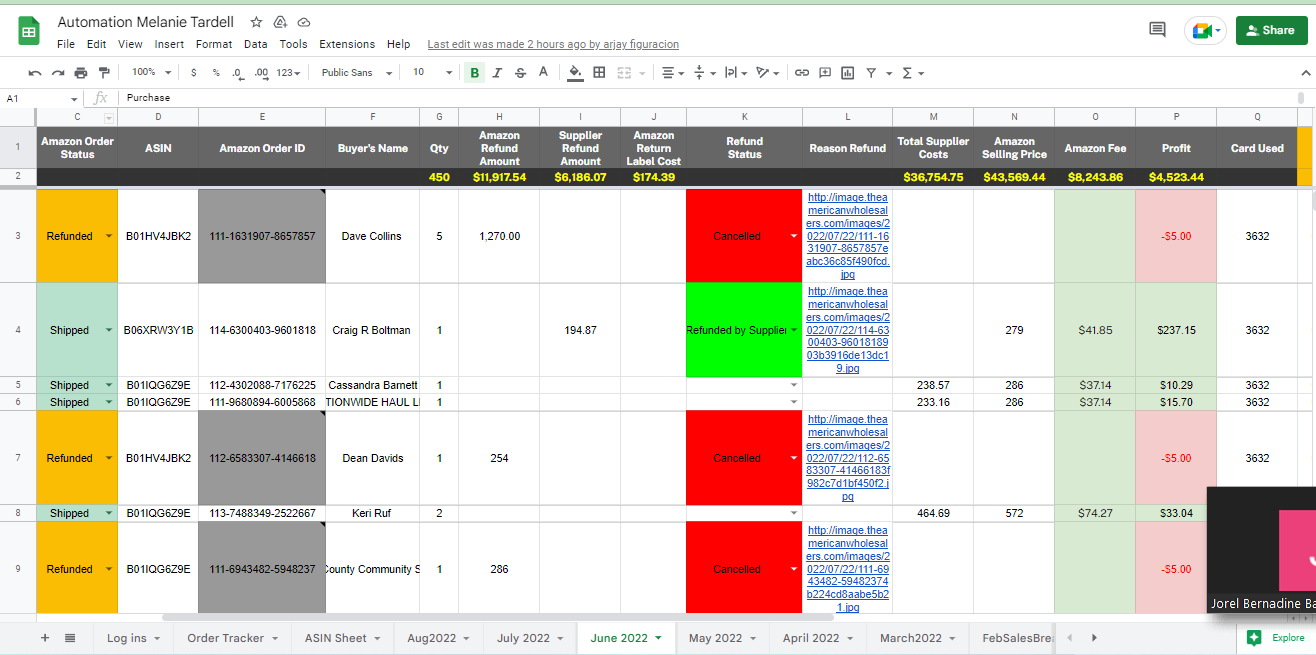The height and width of the screenshot is (655, 1316).
Task: Expand Refunded status dropdown for Dave Collins
Action: [108, 237]
